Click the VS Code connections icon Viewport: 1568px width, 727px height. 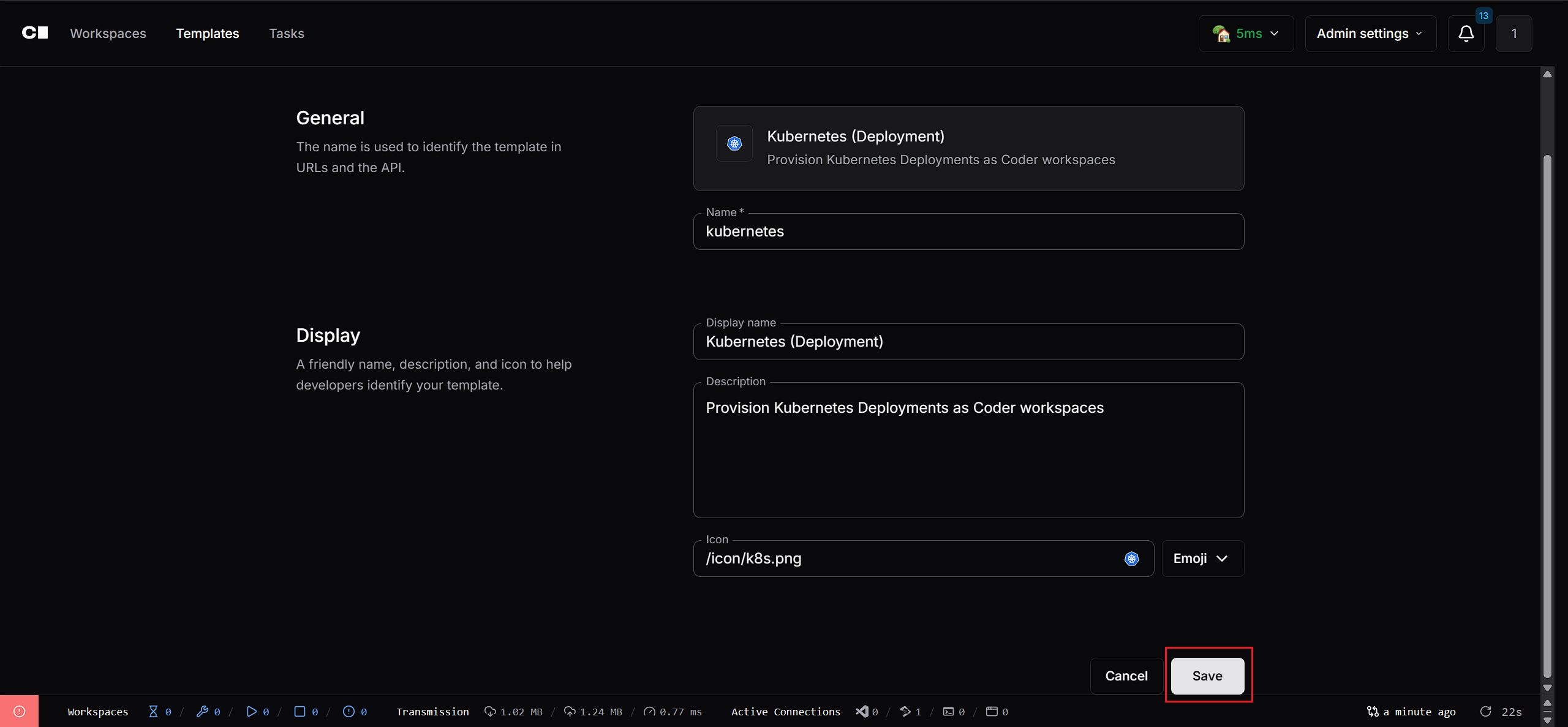pos(862,711)
